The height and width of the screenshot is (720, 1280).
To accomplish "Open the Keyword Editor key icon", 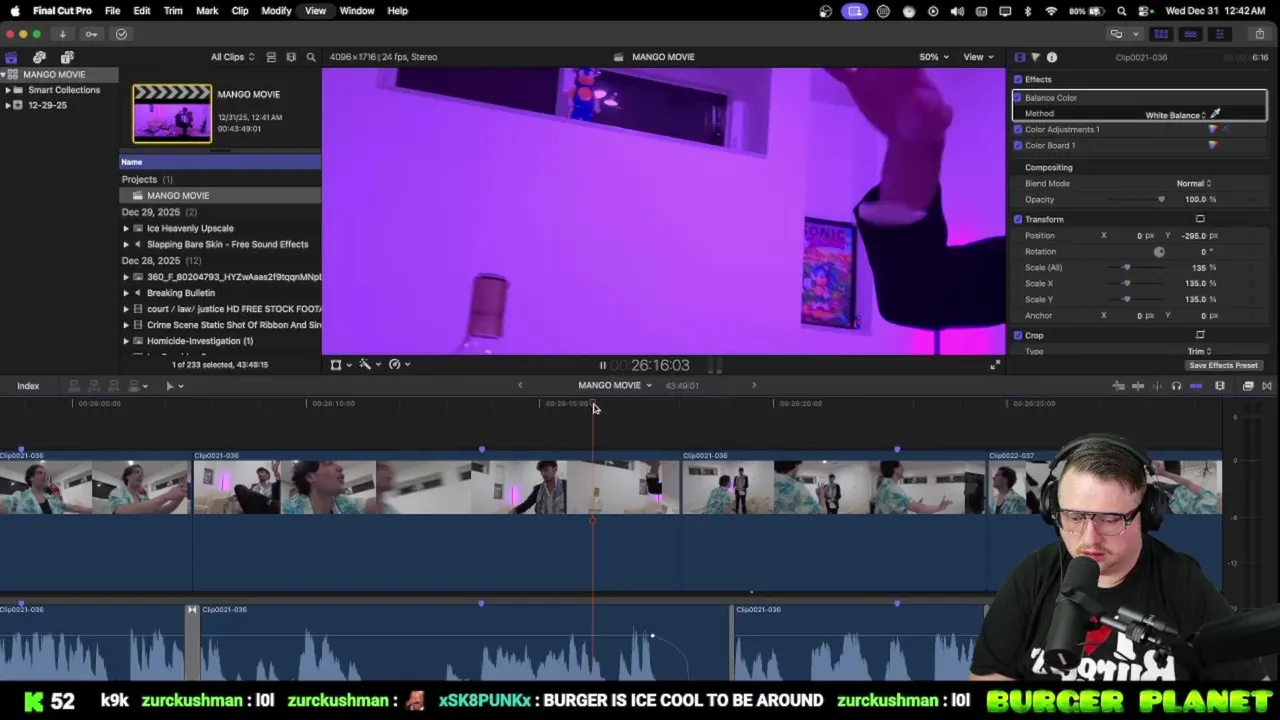I will (x=91, y=34).
